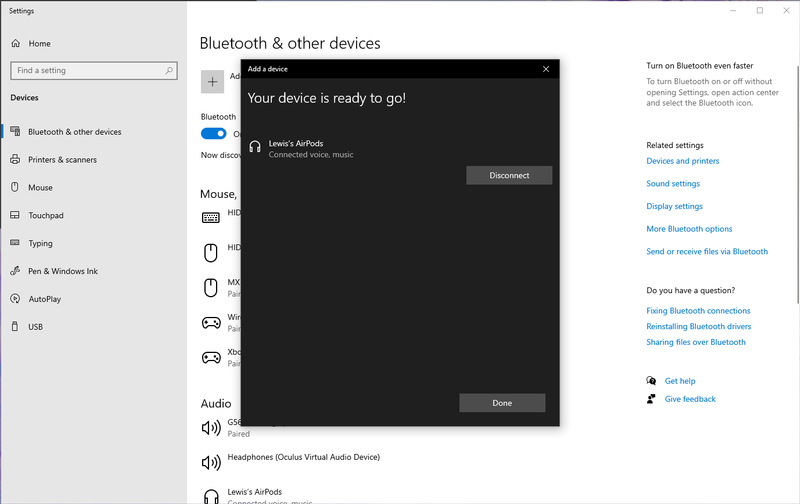This screenshot has width=800, height=504.
Task: Click the HID keyboard device icon
Action: (211, 218)
